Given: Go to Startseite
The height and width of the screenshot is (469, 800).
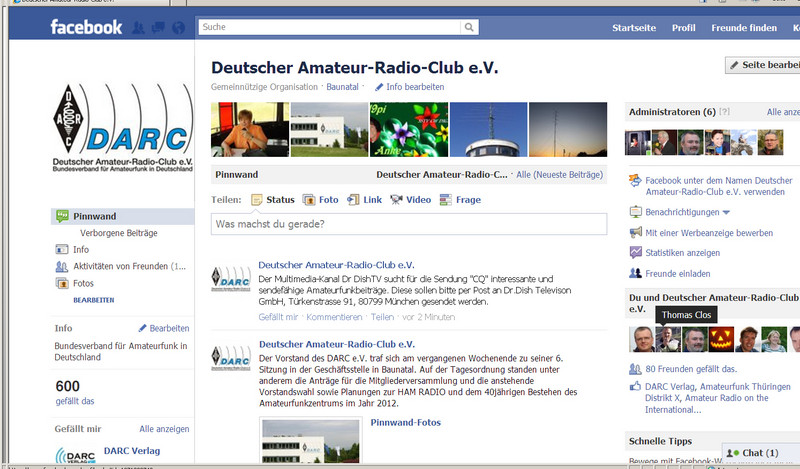Looking at the screenshot, I should coord(634,28).
